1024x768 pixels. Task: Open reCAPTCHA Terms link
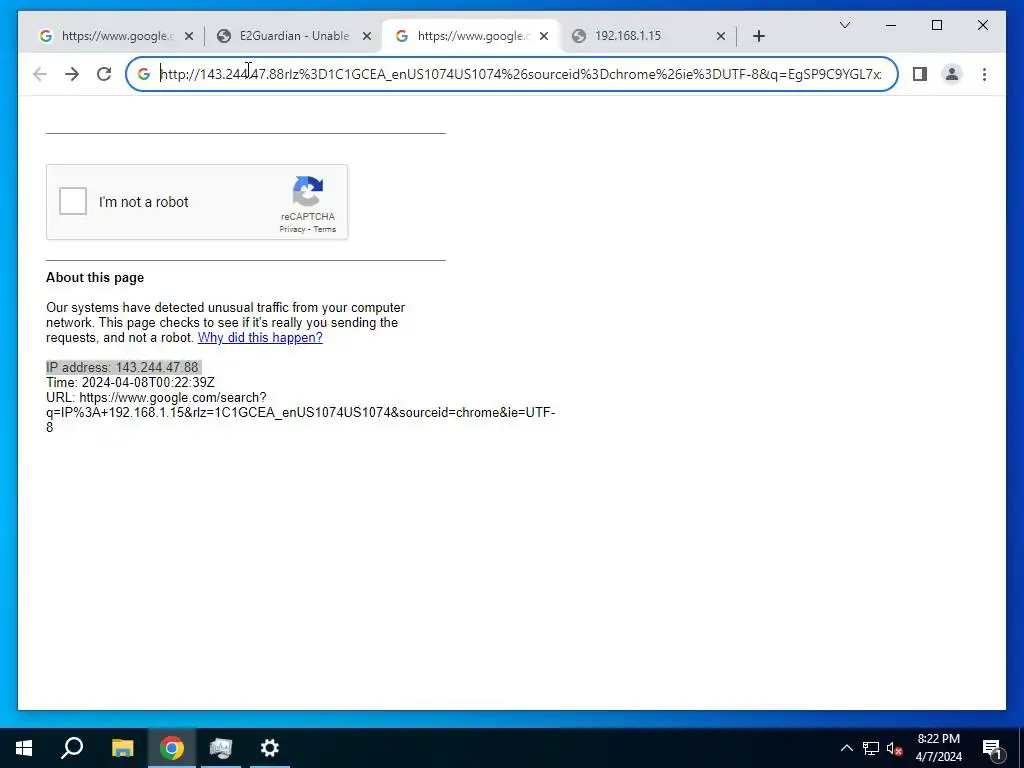pos(325,229)
